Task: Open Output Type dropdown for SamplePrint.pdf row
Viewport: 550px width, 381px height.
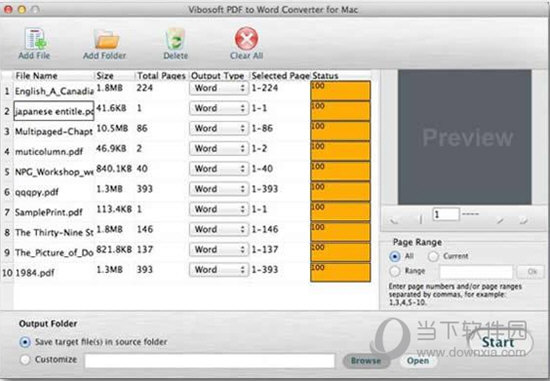Action: click(219, 209)
